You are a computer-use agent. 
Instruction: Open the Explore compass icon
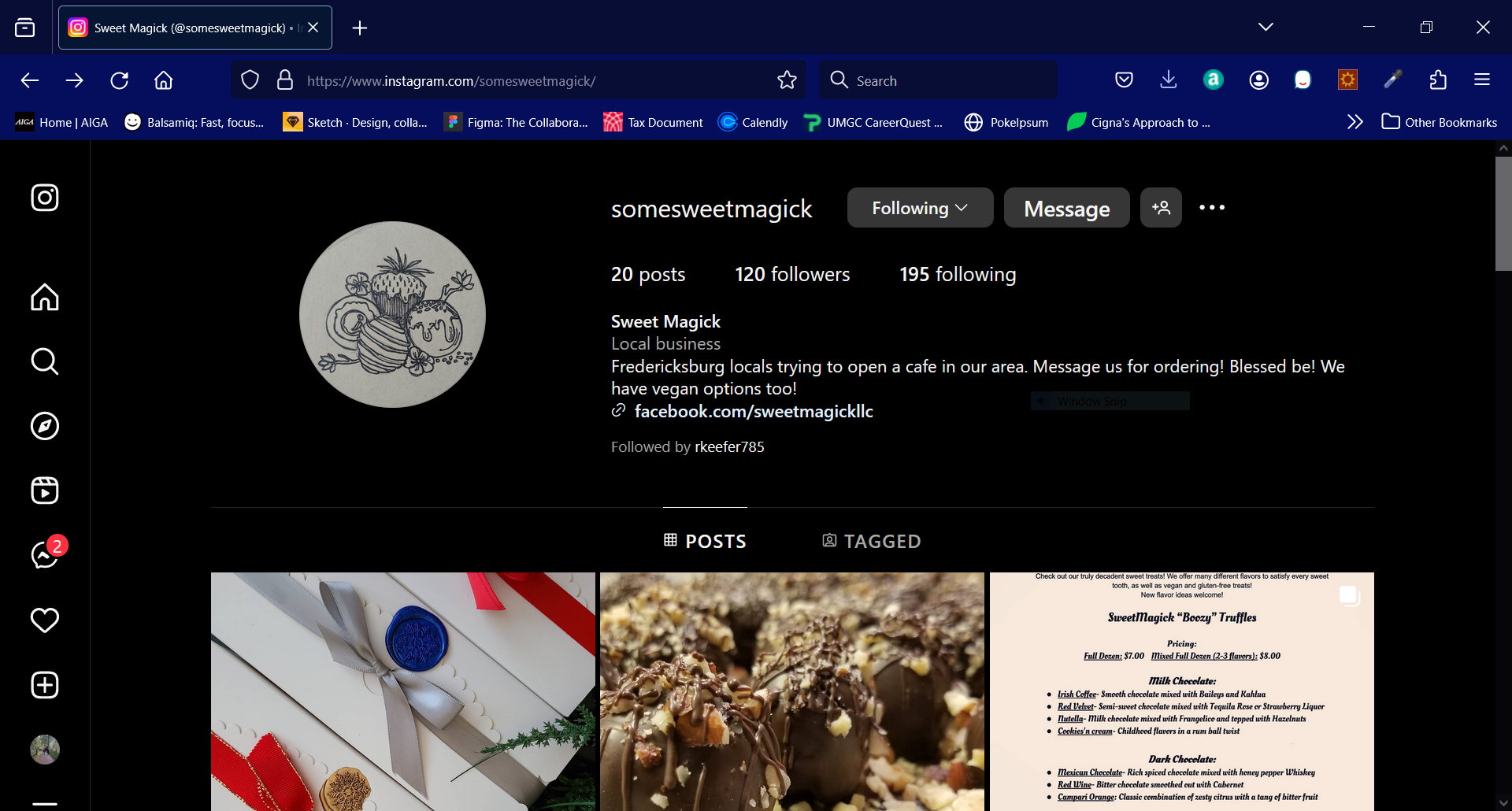[x=45, y=426]
